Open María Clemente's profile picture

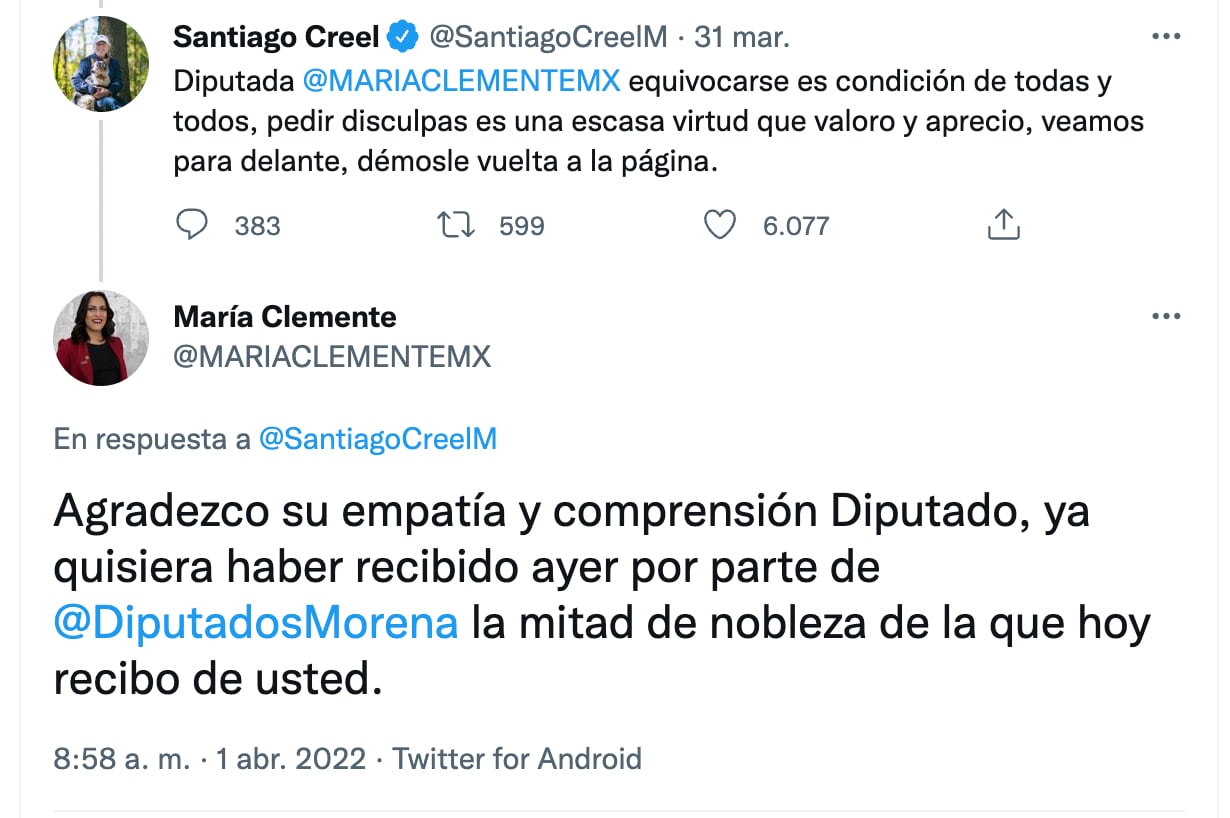101,338
